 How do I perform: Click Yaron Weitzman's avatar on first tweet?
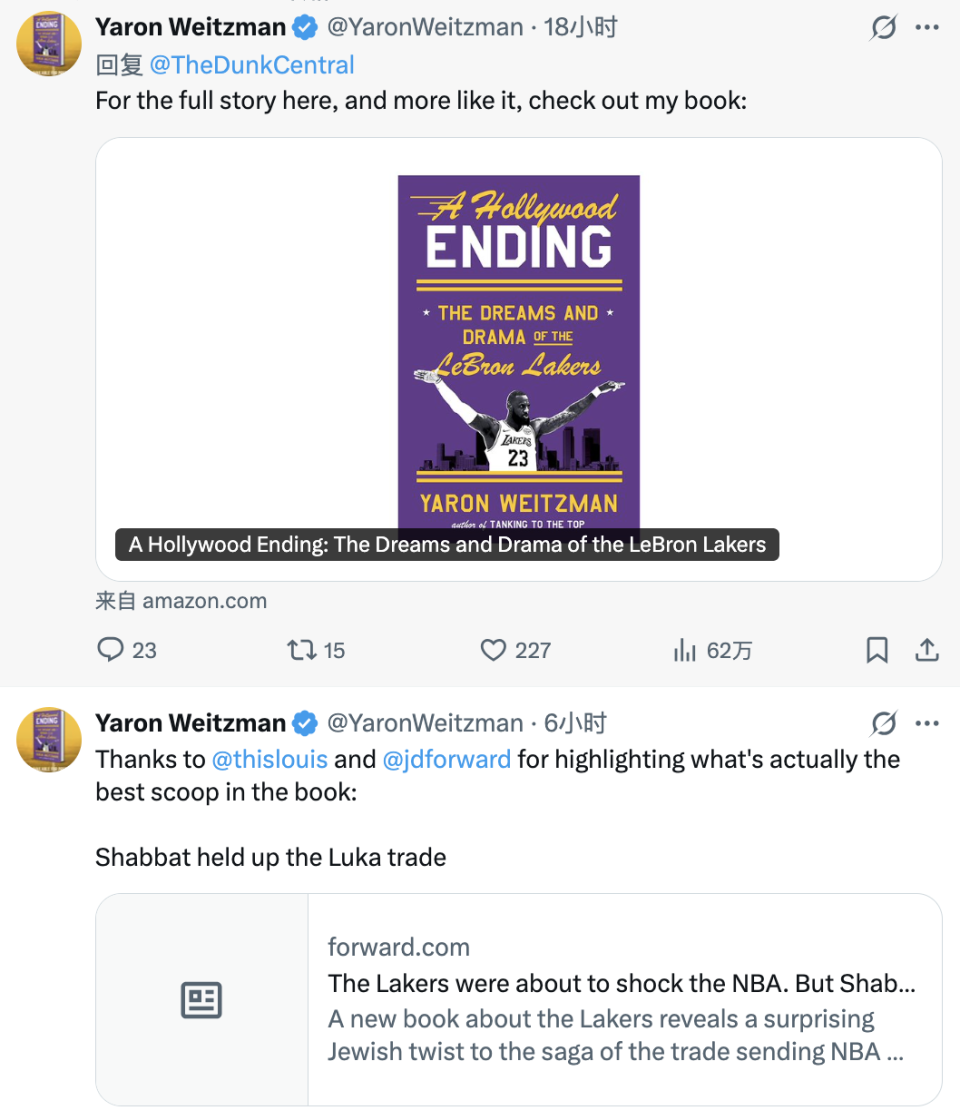(50, 44)
